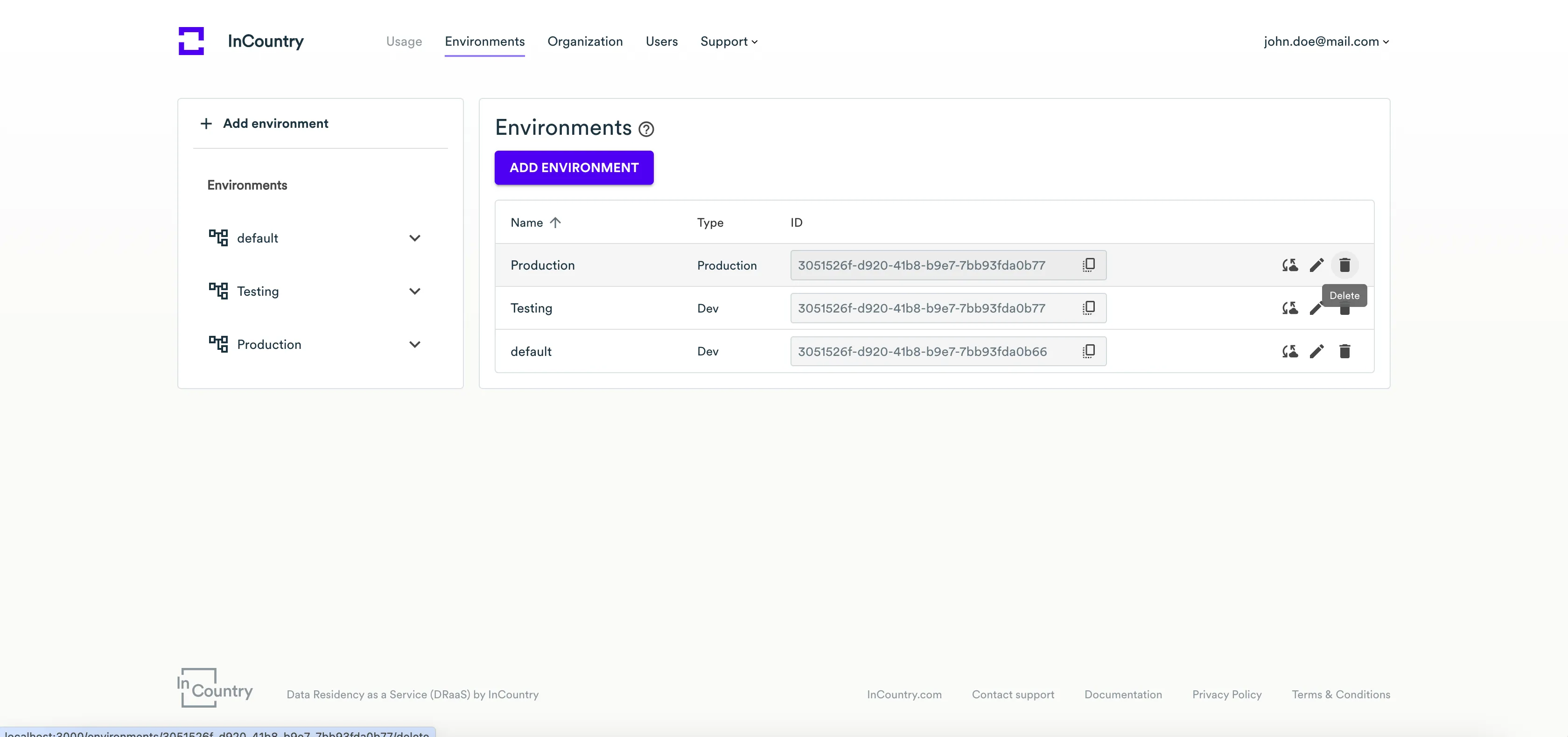Open the Support dropdown menu
The width and height of the screenshot is (1568, 737).
[x=728, y=42]
